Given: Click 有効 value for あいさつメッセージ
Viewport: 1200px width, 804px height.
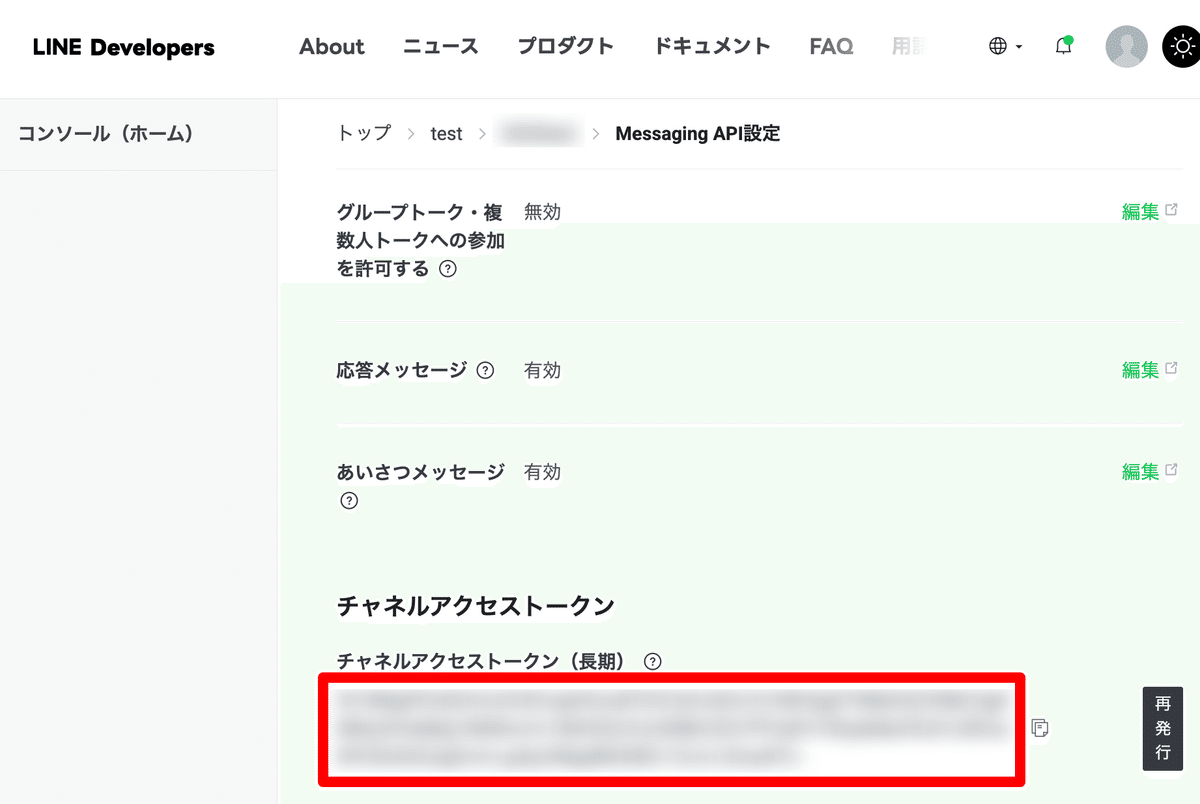Looking at the screenshot, I should (542, 472).
